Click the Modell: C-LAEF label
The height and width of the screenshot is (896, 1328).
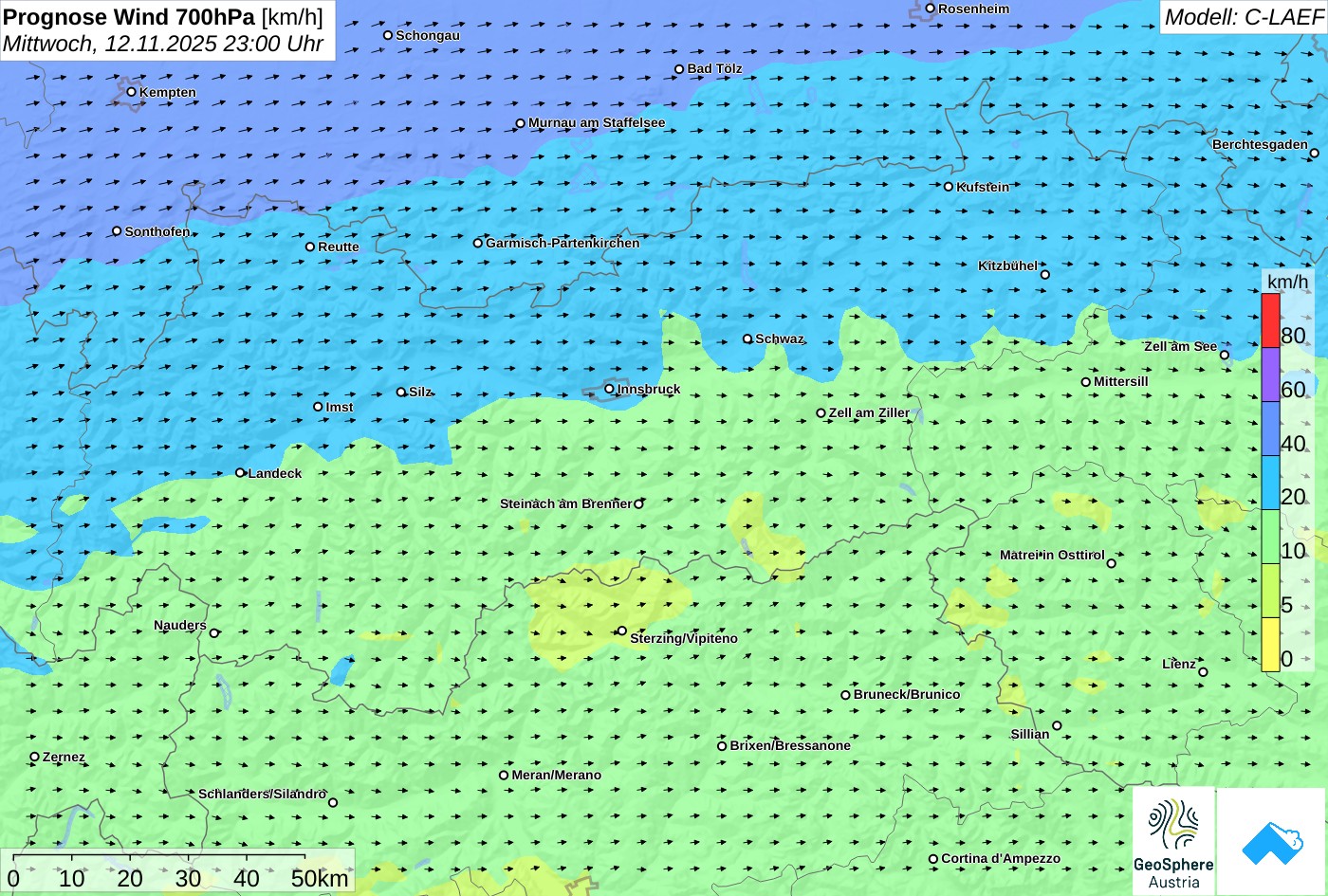pos(1243,16)
